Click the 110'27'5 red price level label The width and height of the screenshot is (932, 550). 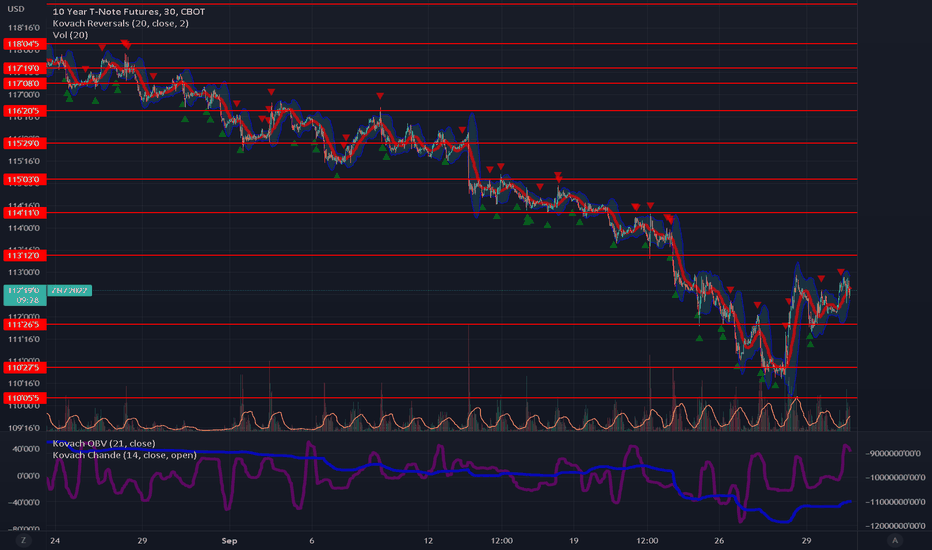(x=24, y=368)
